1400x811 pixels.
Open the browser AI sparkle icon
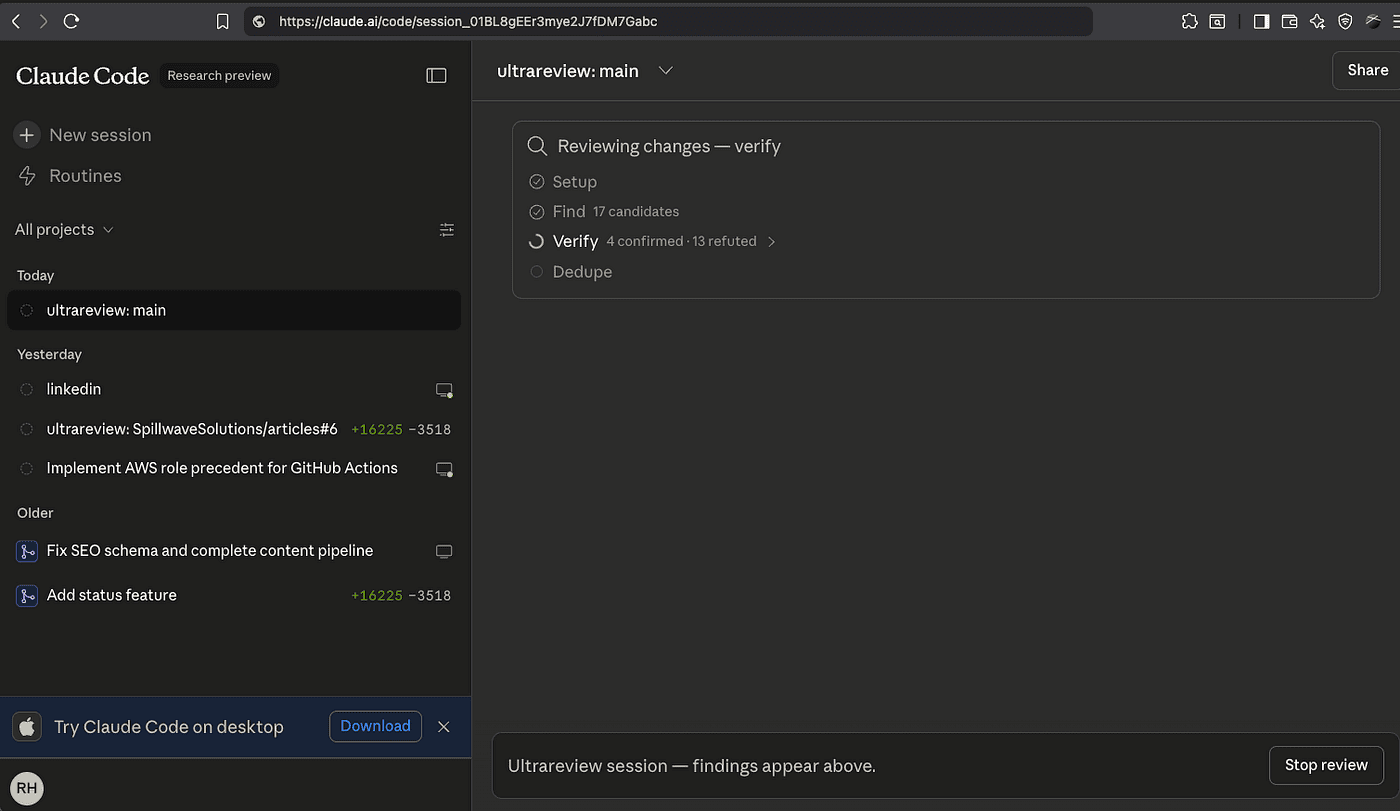1317,21
